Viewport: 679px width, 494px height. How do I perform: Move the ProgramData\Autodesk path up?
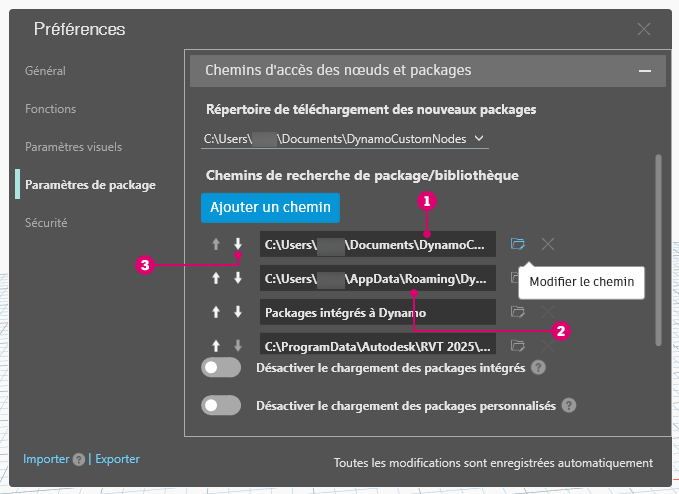[x=216, y=345]
